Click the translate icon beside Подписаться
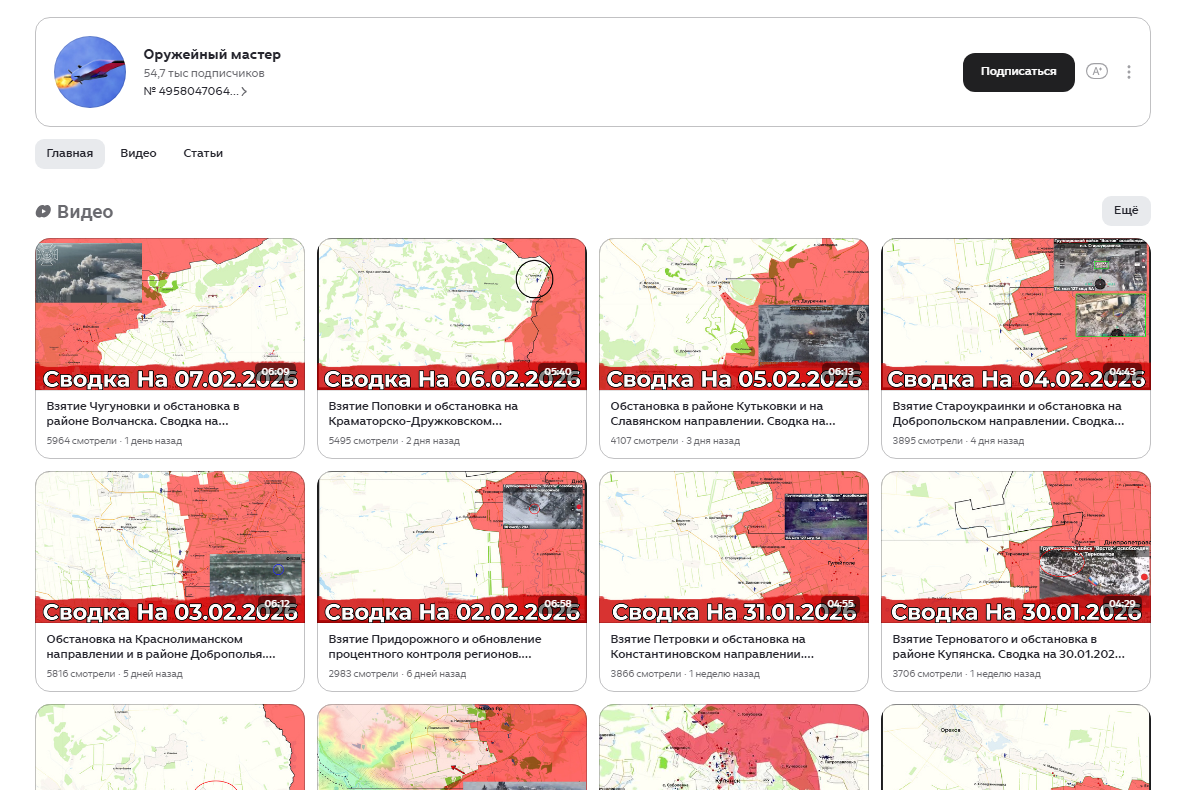This screenshot has width=1188, height=790. click(1096, 71)
